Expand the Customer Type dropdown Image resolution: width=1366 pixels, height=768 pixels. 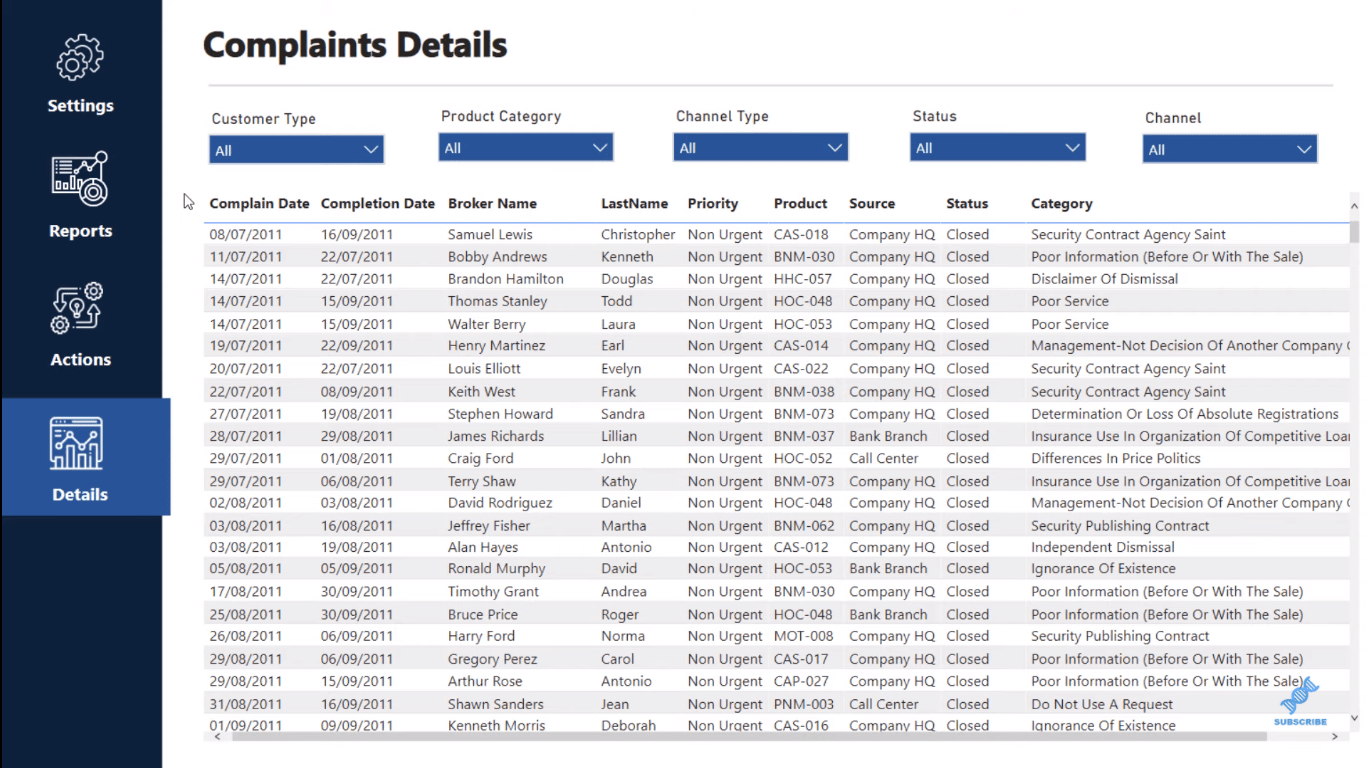pos(296,150)
